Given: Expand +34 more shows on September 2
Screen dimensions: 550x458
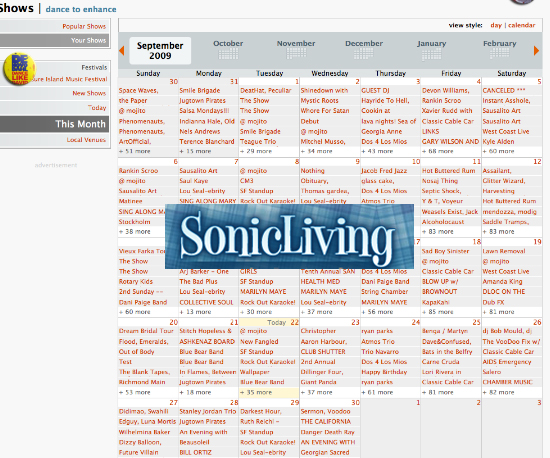Looking at the screenshot, I should pyautogui.click(x=317, y=151).
